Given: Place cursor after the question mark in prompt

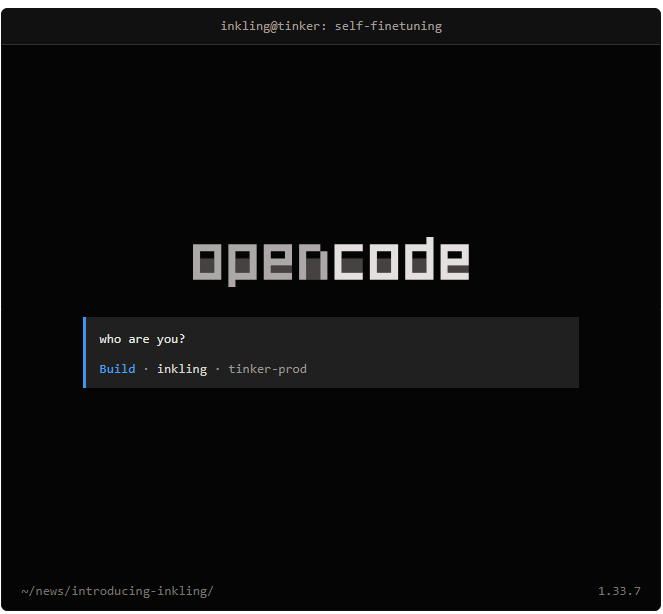Looking at the screenshot, I should (186, 339).
